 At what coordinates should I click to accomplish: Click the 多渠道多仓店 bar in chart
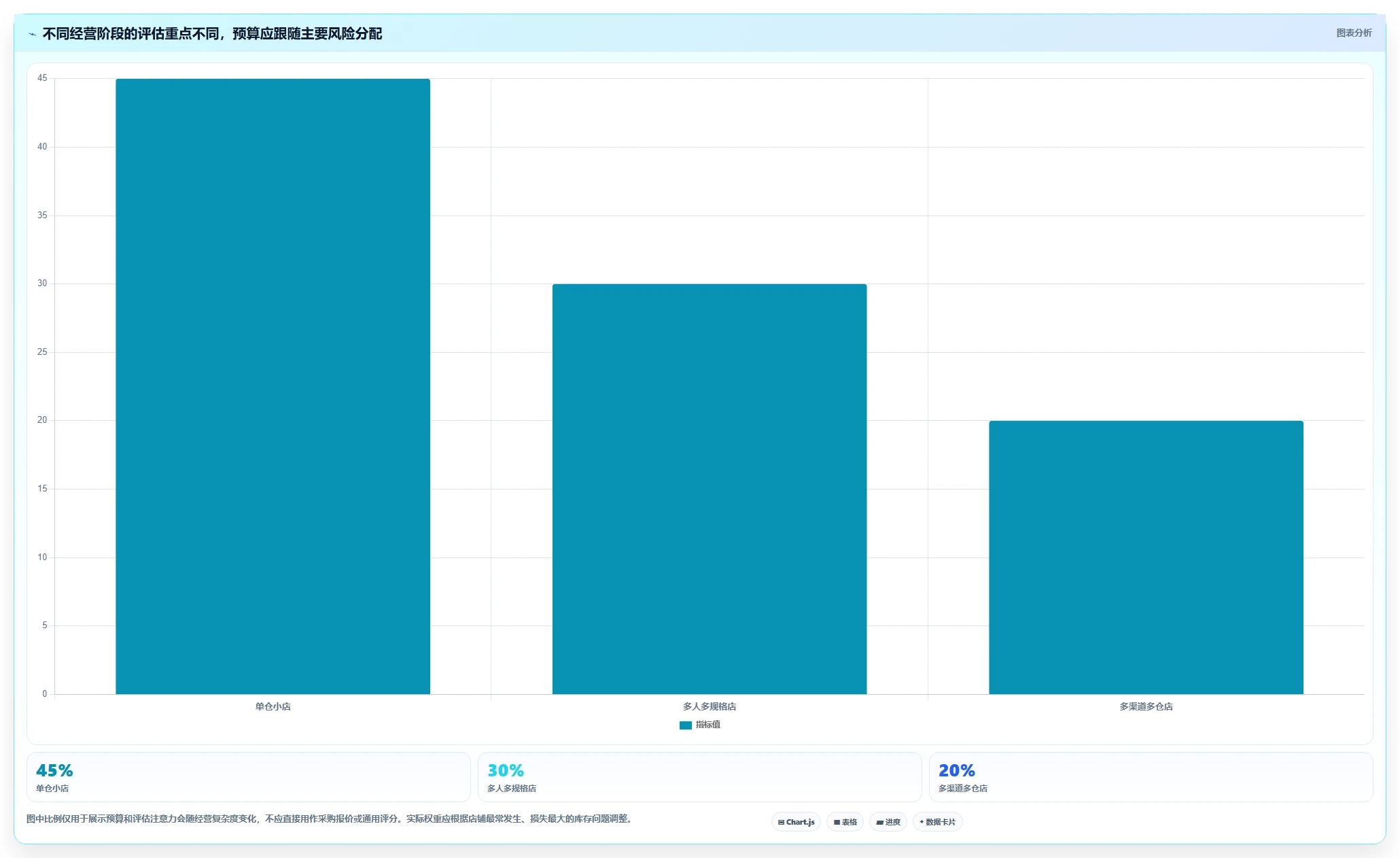(1146, 557)
